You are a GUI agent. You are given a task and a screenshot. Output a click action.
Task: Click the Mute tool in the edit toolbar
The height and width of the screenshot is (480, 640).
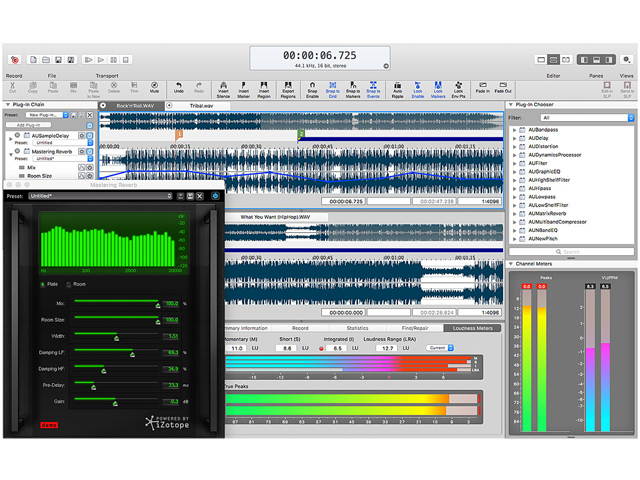click(154, 87)
